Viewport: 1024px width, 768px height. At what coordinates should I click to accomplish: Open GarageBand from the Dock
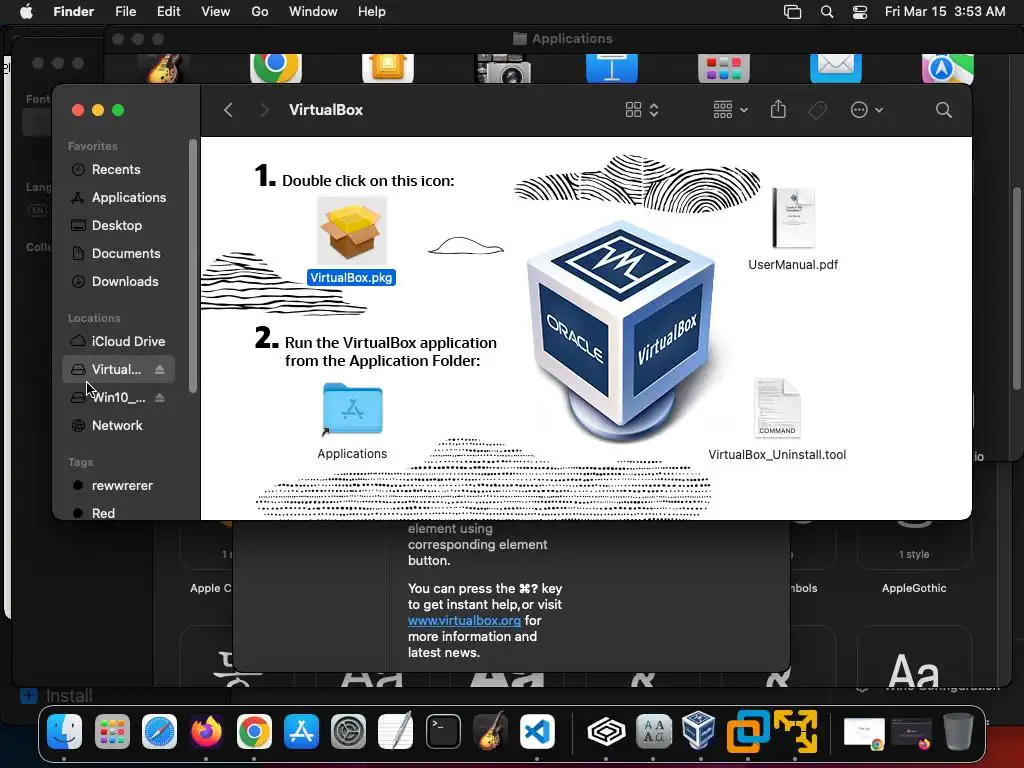coord(490,731)
